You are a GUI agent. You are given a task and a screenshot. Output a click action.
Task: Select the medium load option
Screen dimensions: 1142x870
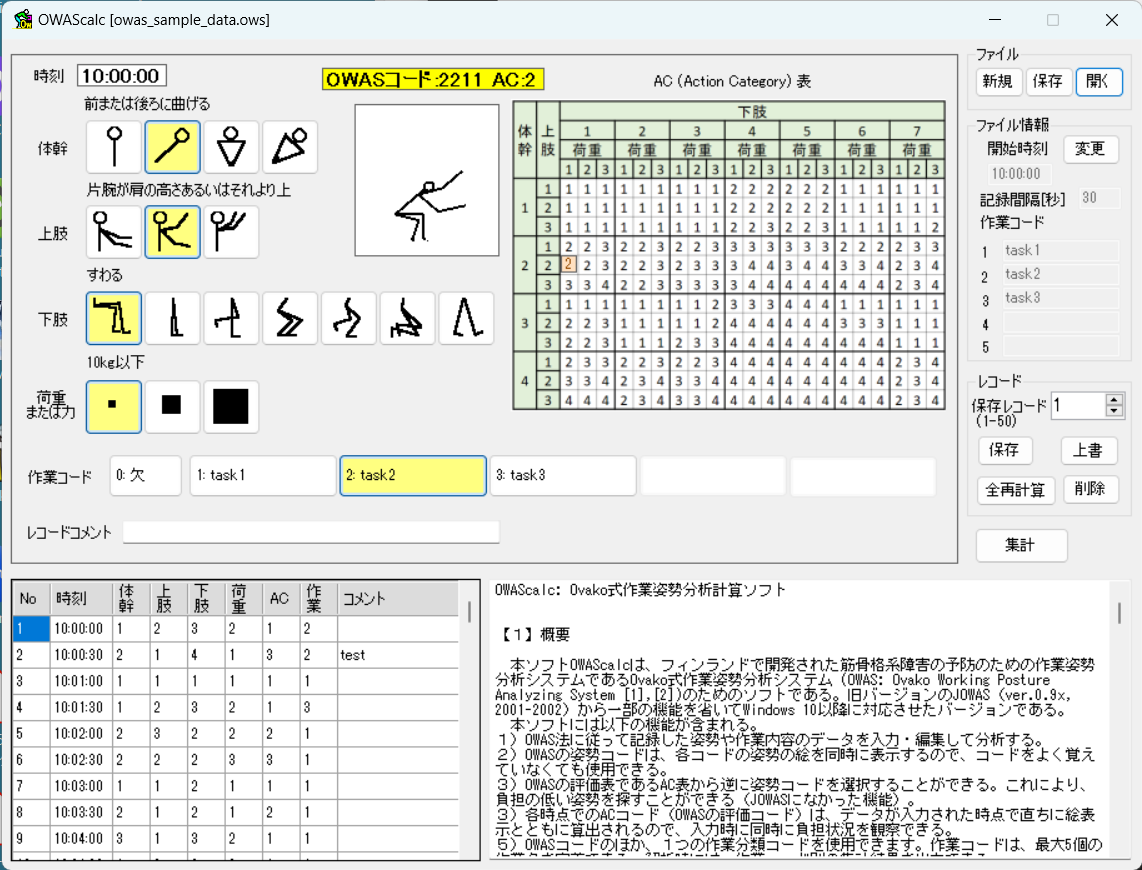point(172,406)
